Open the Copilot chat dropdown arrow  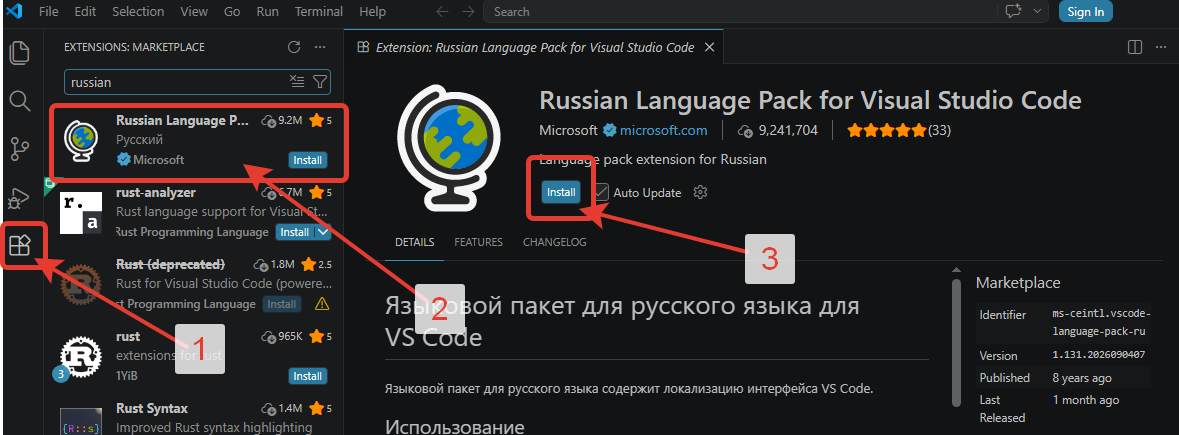tap(1038, 11)
